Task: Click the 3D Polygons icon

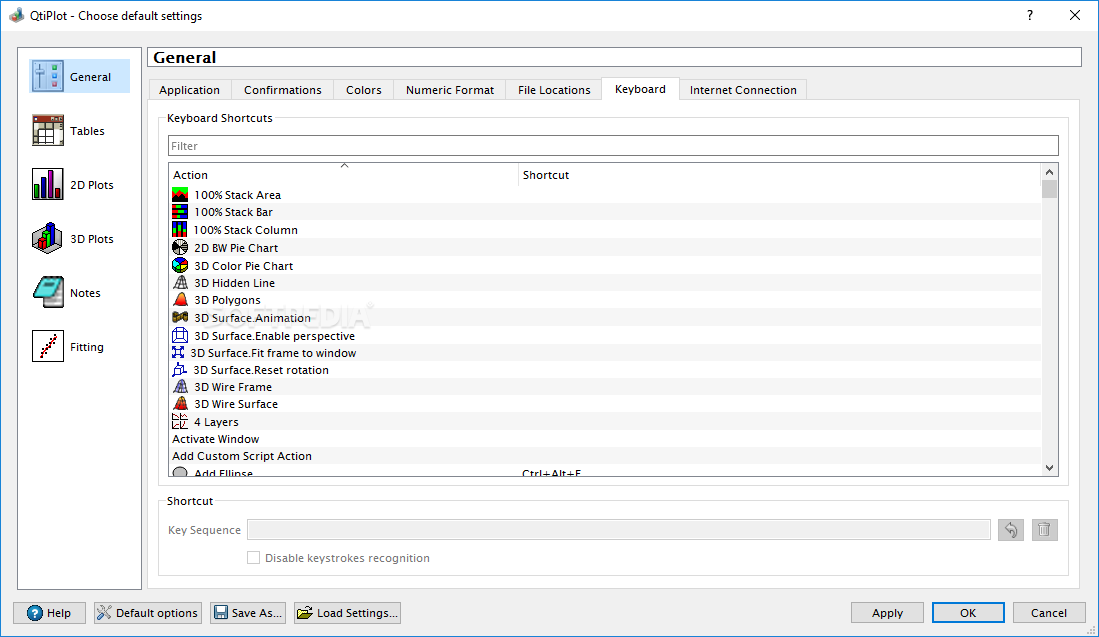Action: tap(180, 300)
